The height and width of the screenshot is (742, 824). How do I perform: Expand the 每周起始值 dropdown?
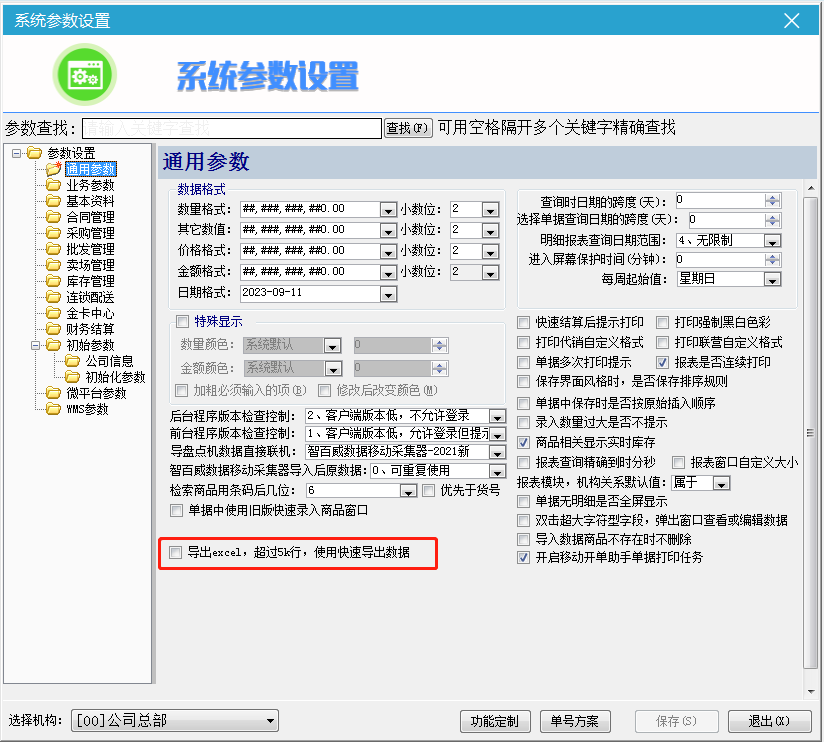pyautogui.click(x=771, y=279)
